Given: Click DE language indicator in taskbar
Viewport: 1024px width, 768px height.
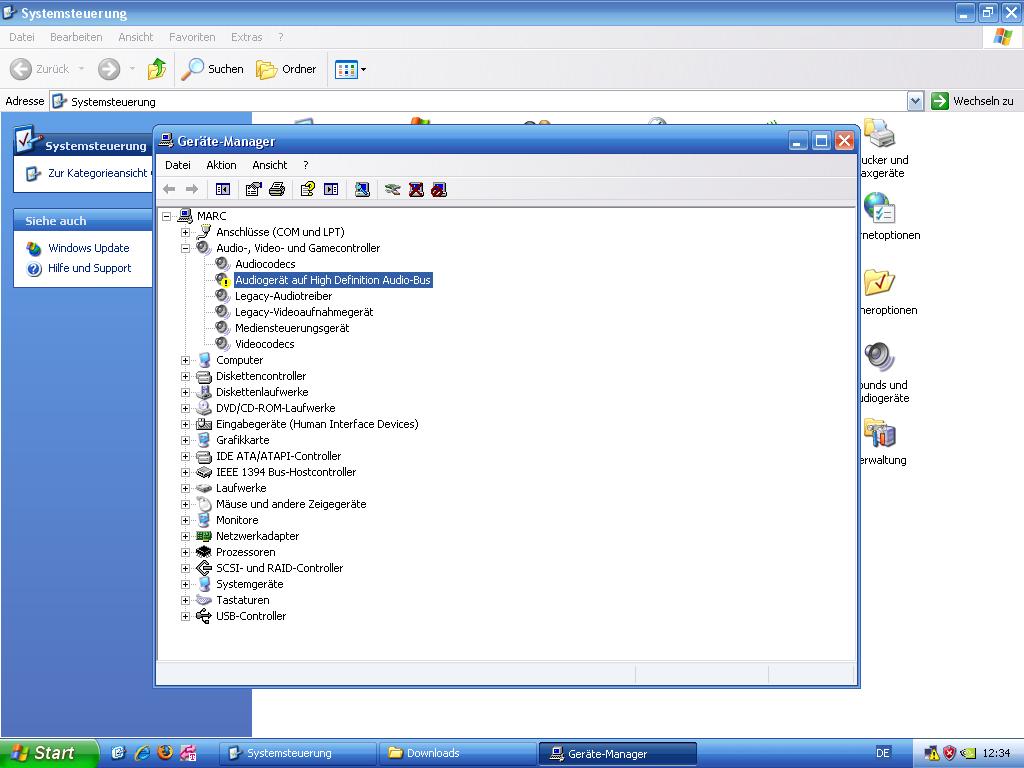Looking at the screenshot, I should pos(882,753).
